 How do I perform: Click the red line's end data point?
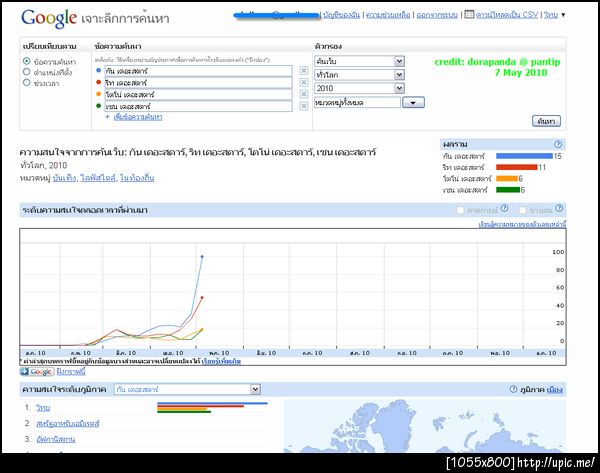[202, 297]
